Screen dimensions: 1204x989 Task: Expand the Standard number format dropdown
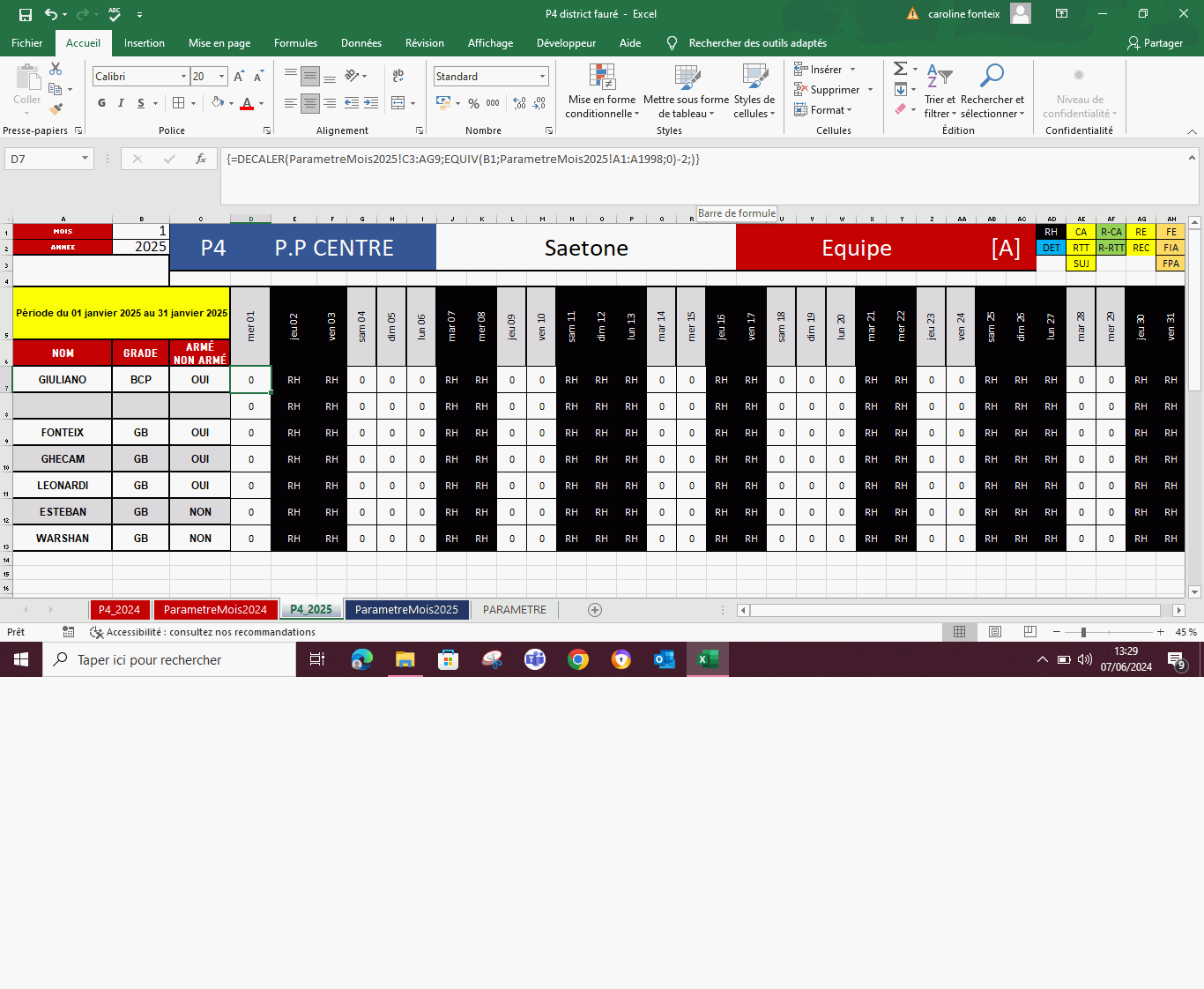pos(542,77)
